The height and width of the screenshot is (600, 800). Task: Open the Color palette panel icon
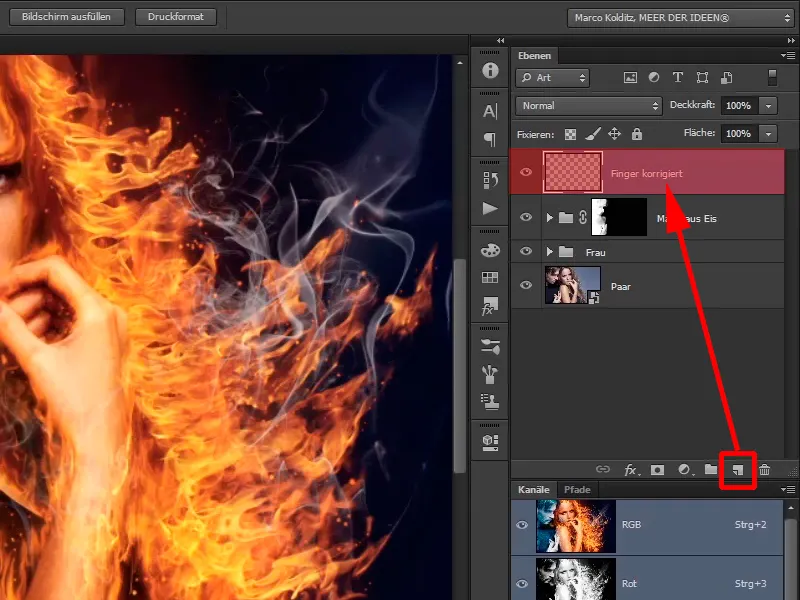tap(490, 251)
